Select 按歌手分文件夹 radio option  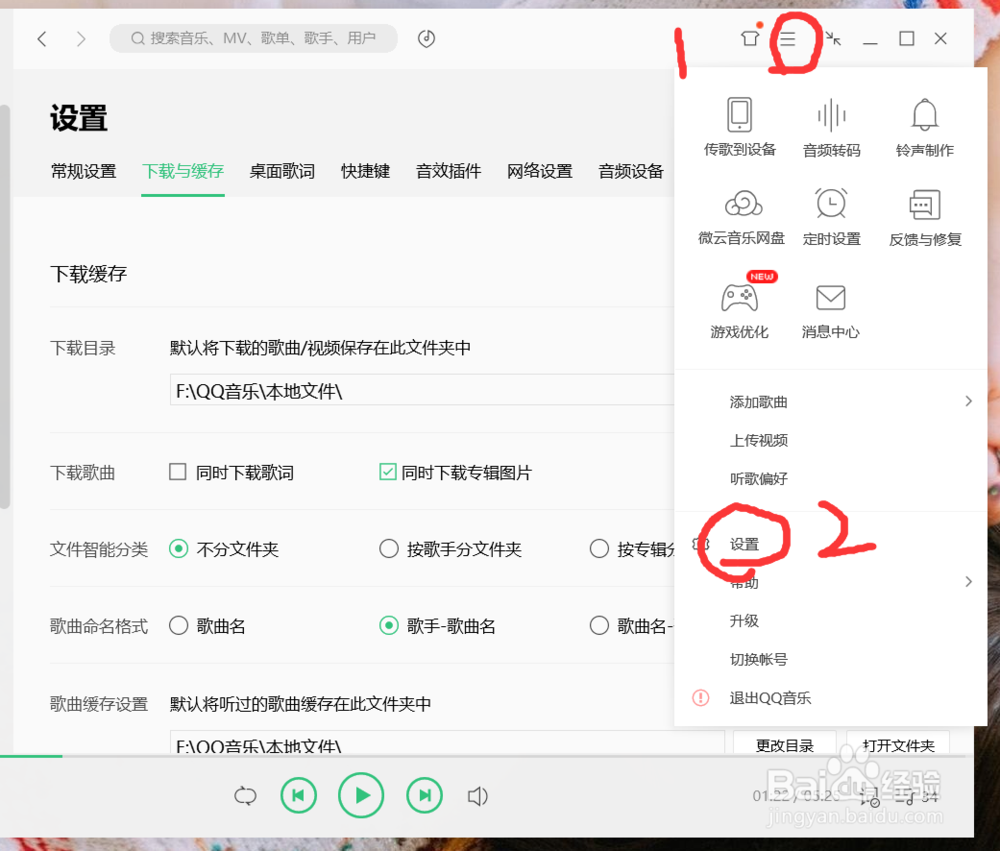pyautogui.click(x=389, y=549)
